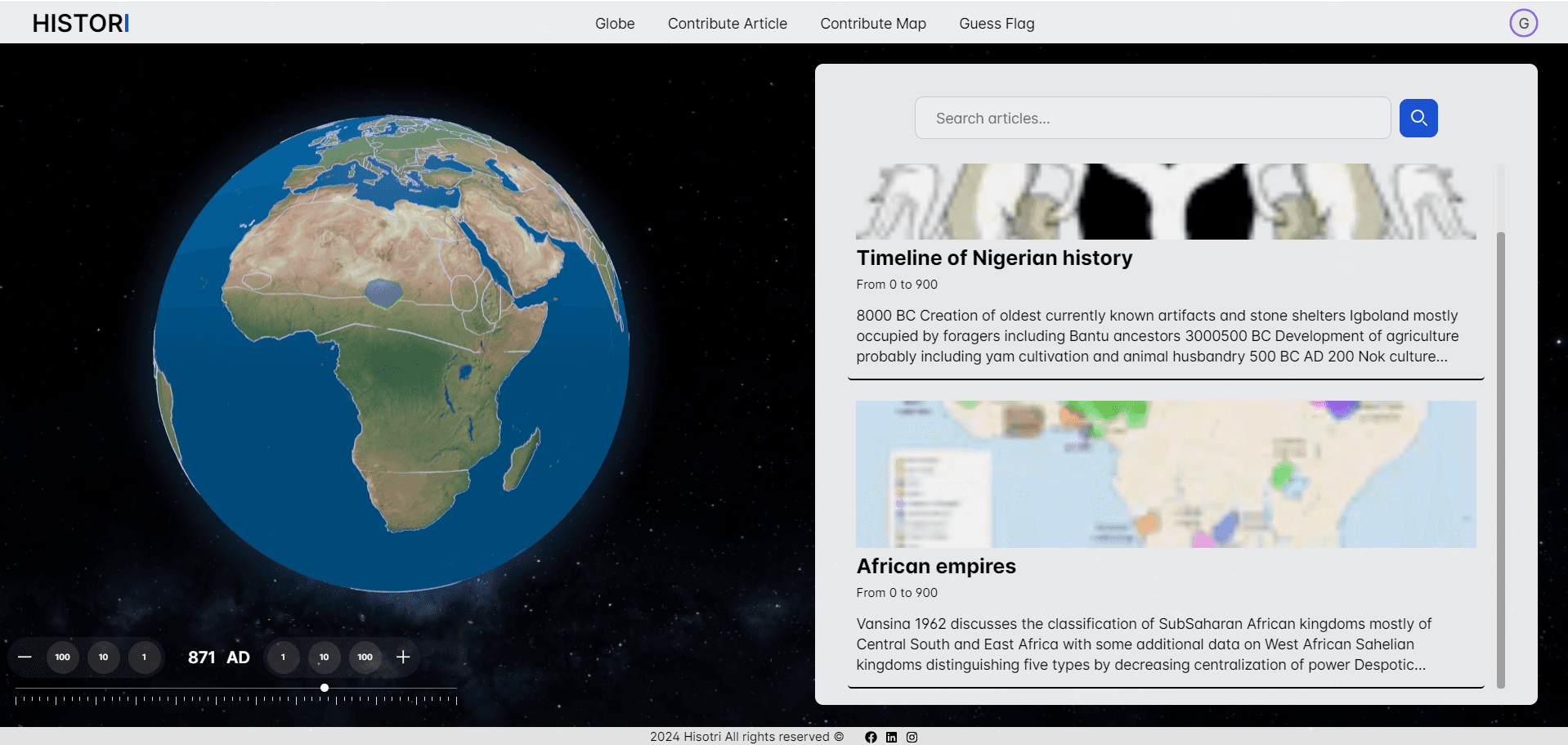Open the LinkedIn icon in footer
The image size is (1568, 745).
[x=891, y=737]
